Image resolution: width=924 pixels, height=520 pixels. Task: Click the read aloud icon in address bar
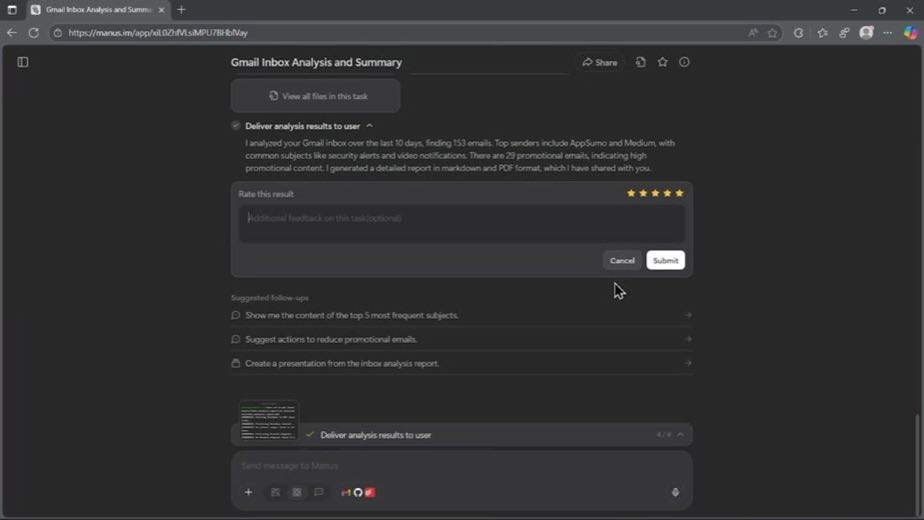pyautogui.click(x=753, y=33)
